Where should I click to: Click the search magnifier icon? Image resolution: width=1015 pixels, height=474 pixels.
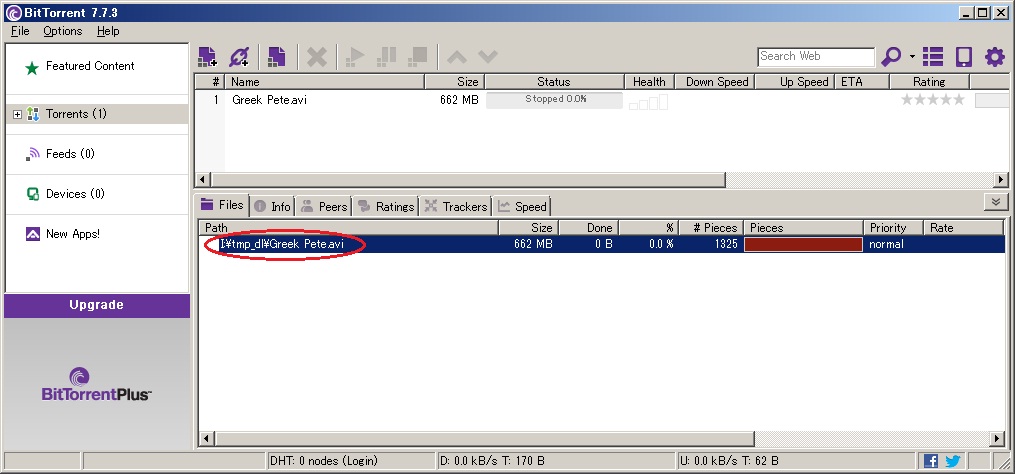[x=890, y=57]
